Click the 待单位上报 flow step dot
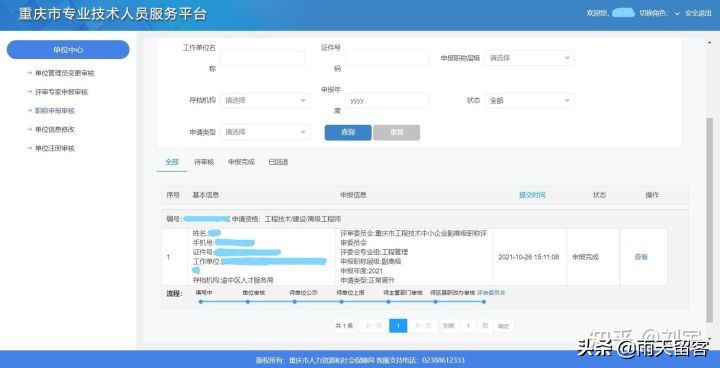720x368 pixels. coord(341,302)
